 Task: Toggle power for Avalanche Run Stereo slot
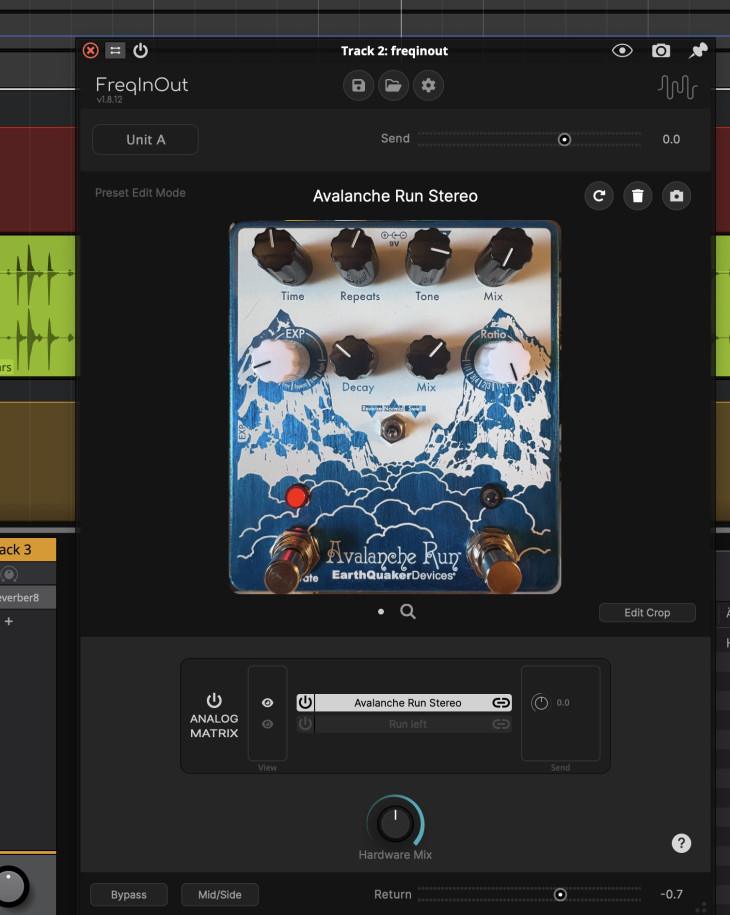305,703
